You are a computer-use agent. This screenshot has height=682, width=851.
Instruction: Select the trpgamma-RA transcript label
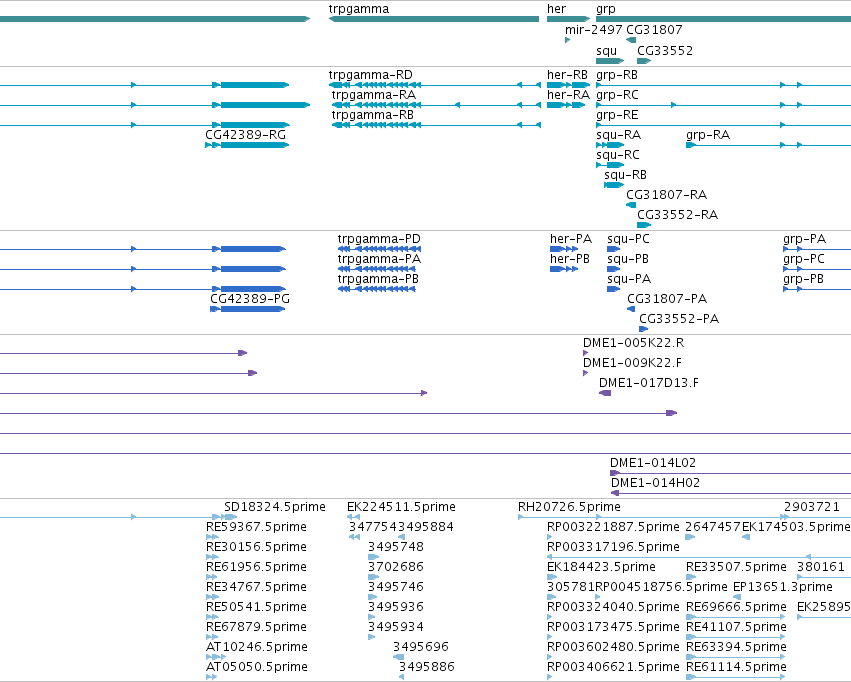coord(374,95)
